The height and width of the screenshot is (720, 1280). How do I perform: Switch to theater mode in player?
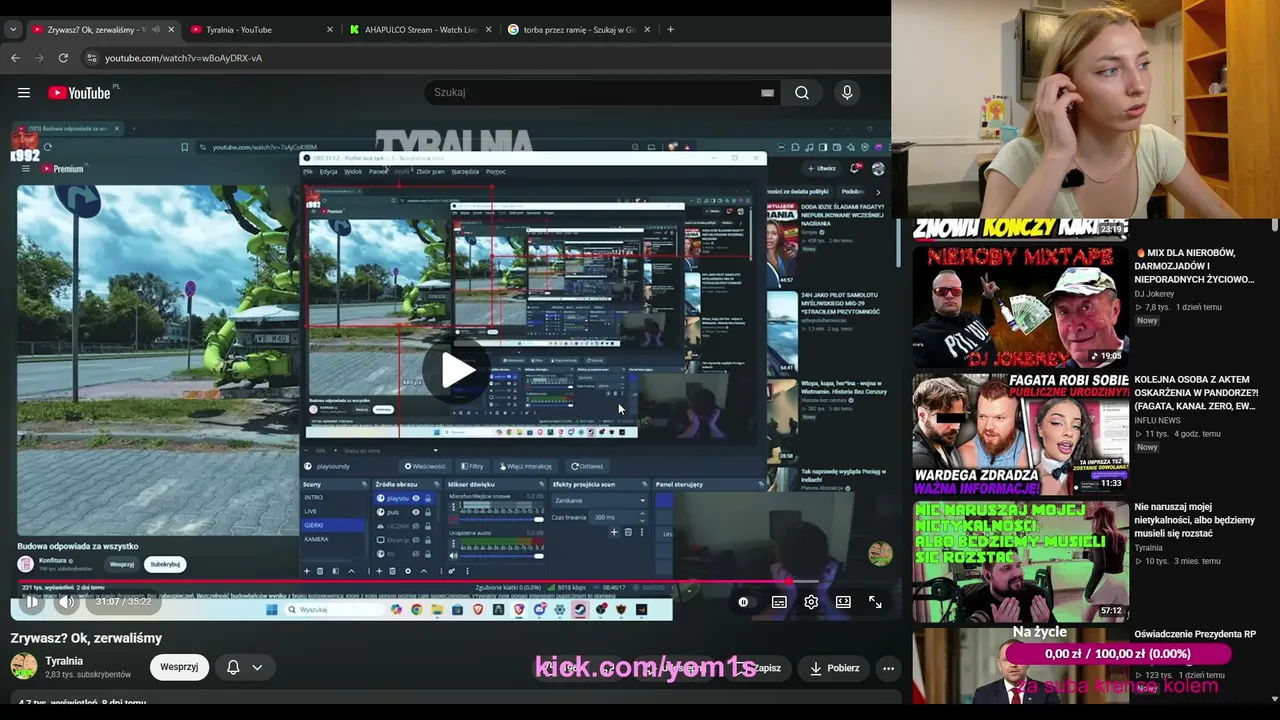pyautogui.click(x=843, y=602)
